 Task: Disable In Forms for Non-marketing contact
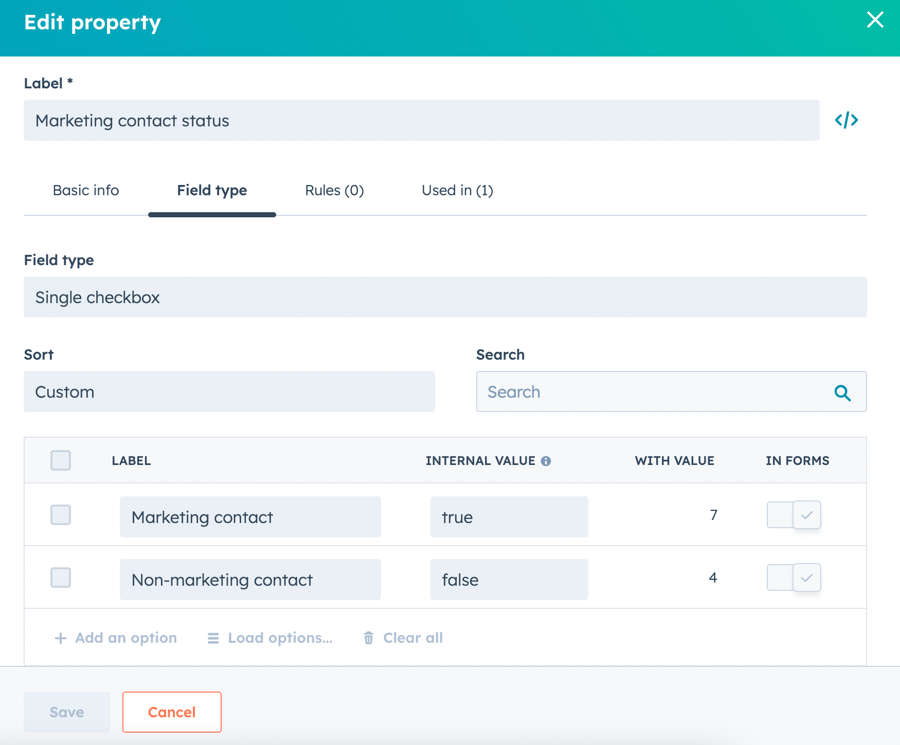pos(793,577)
